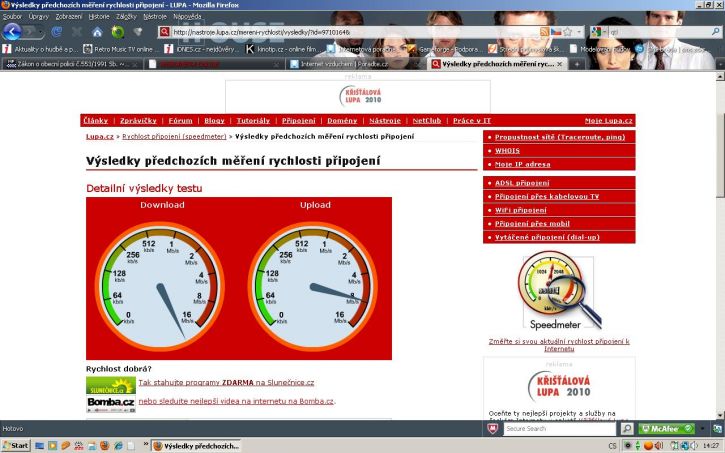Click the RSS feed icon in address bar

pos(544,31)
